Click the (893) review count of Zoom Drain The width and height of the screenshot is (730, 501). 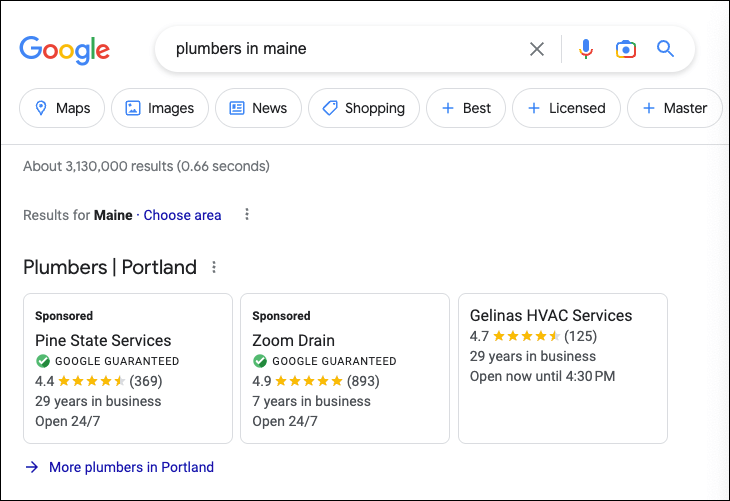(x=363, y=381)
